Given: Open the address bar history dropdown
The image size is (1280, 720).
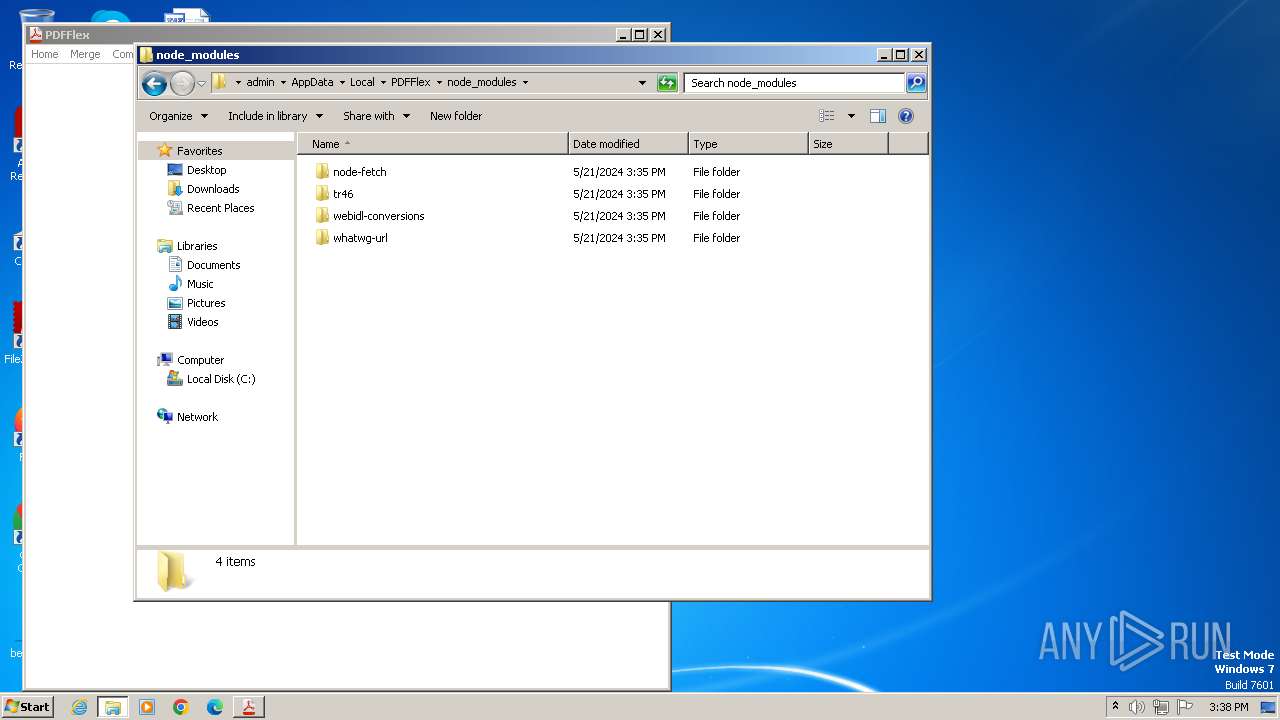Looking at the screenshot, I should (642, 83).
